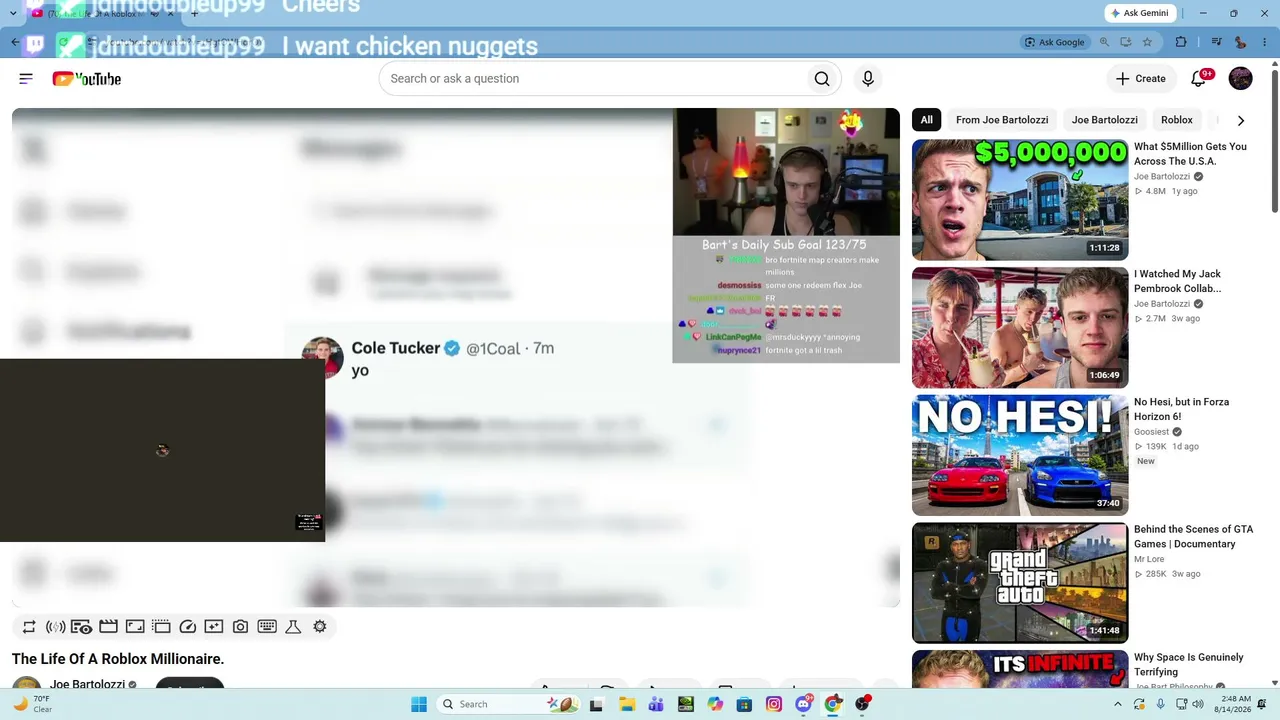This screenshot has height=720, width=1280.
Task: Open the Jack Pembrook Collab thumbnail
Action: pos(1020,328)
